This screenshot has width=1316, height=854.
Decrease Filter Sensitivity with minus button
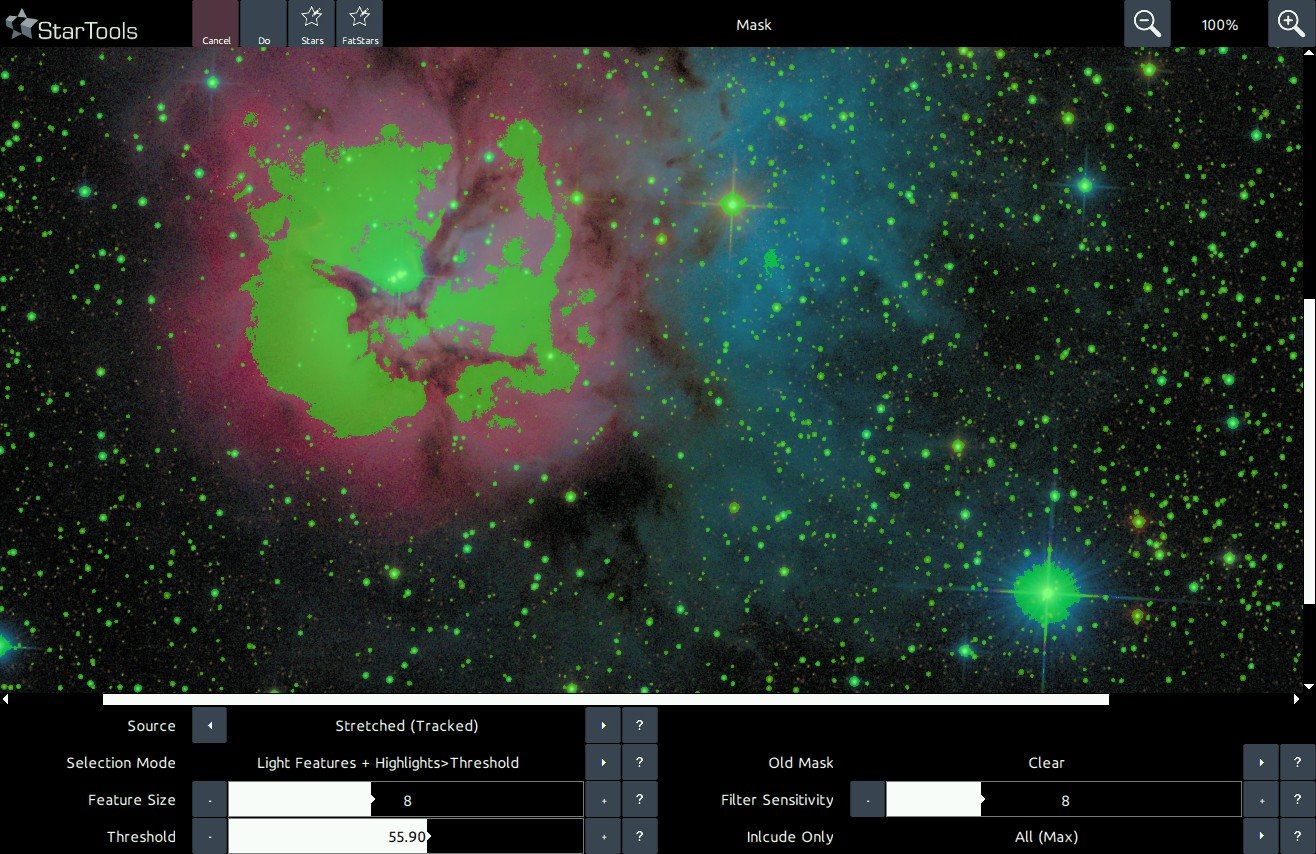(x=868, y=800)
